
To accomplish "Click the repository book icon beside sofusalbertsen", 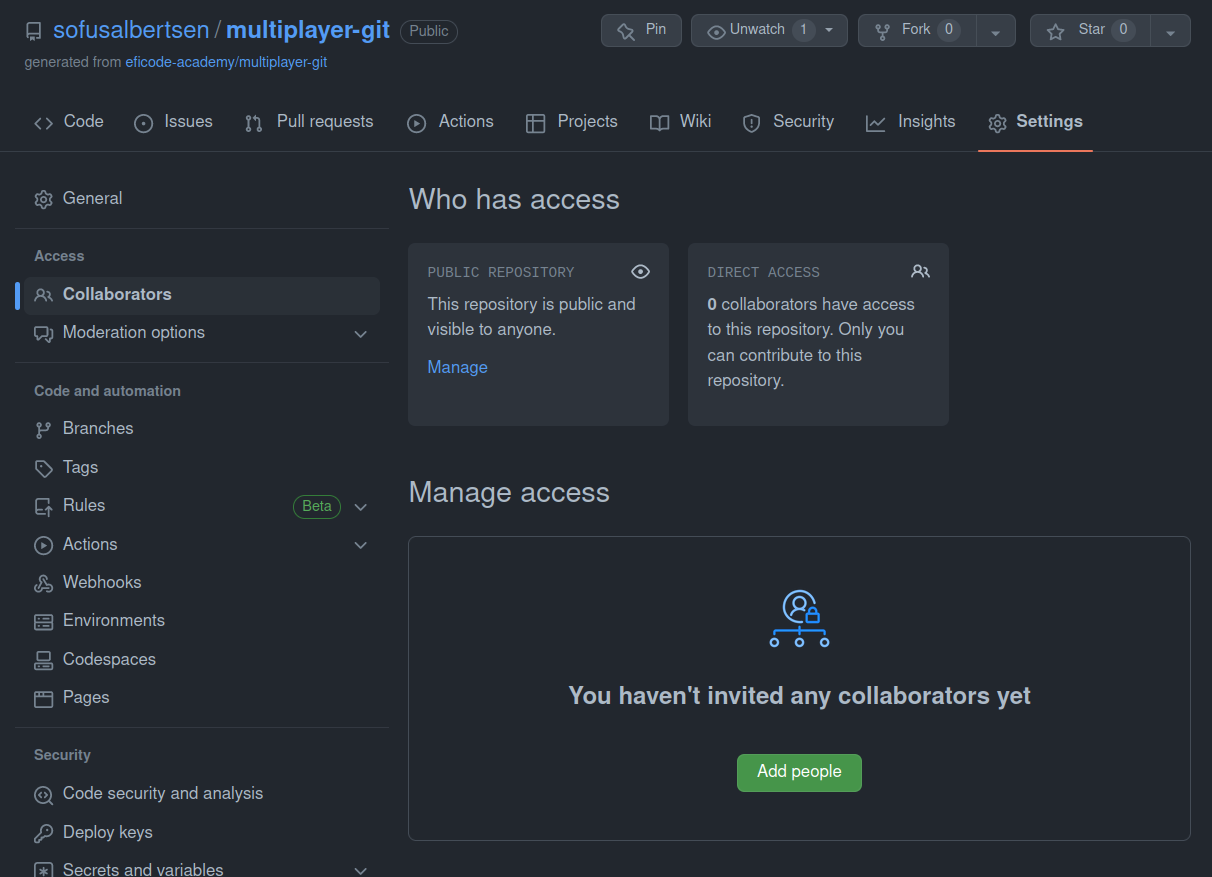I will [x=34, y=31].
